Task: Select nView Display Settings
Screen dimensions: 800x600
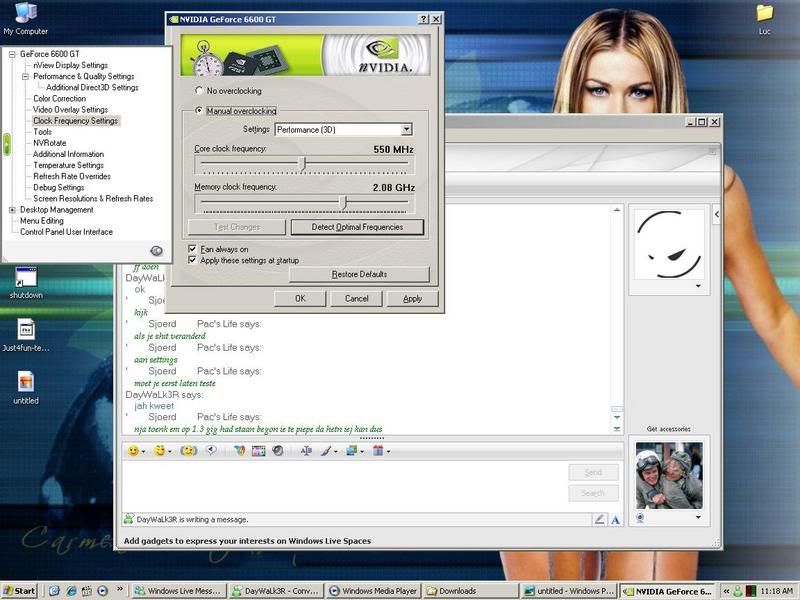Action: tap(70, 65)
